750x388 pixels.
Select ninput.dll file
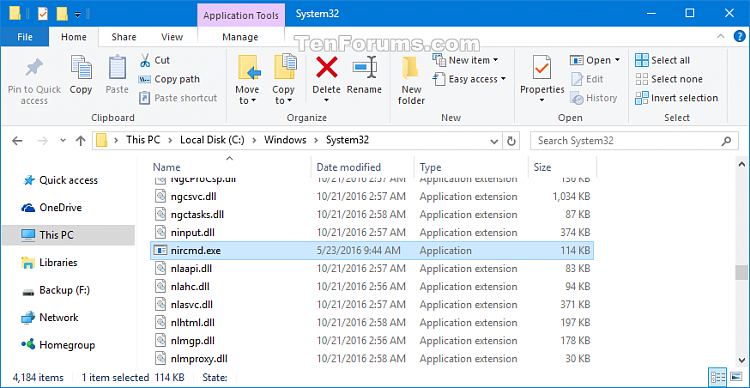[372, 233]
